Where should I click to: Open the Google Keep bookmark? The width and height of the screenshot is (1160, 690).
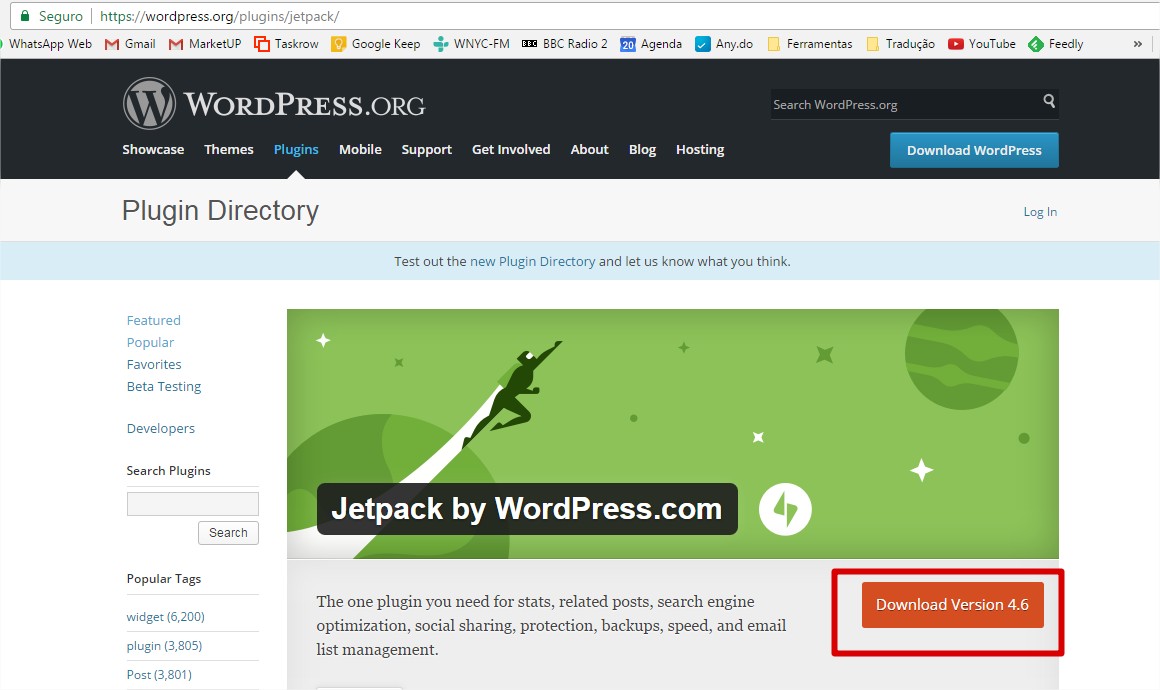376,44
